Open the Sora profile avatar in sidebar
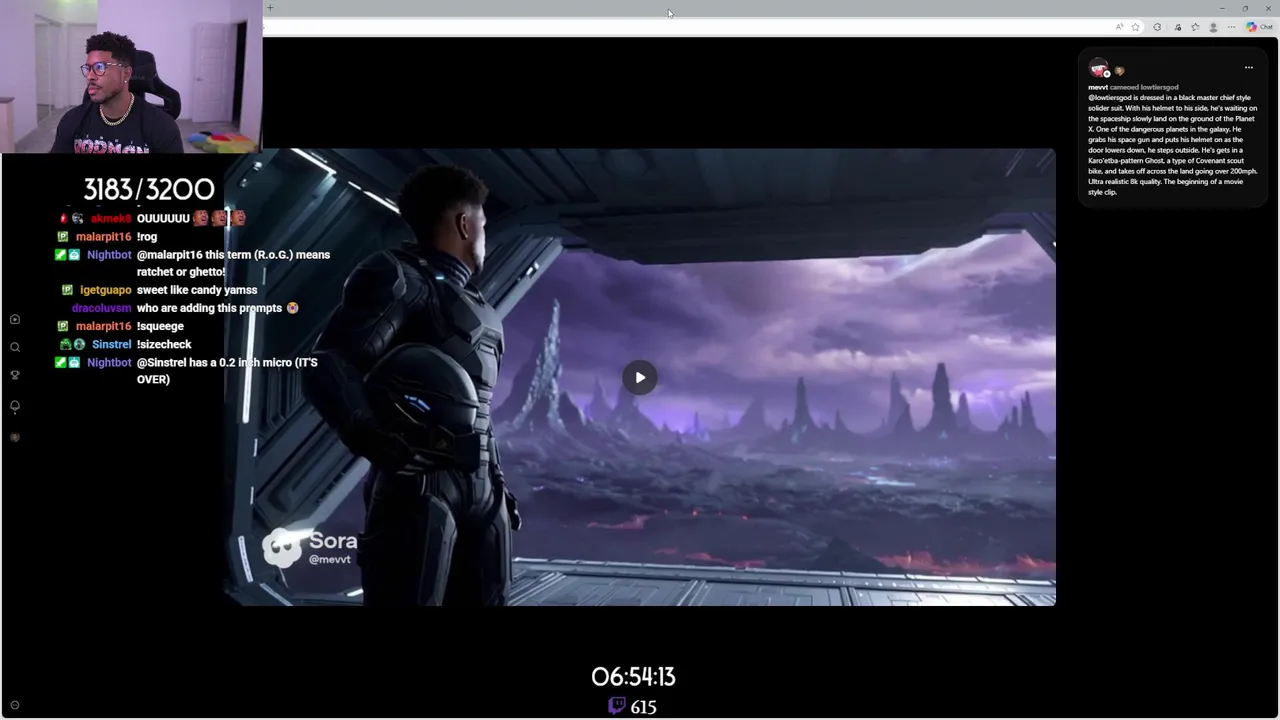 [x=15, y=437]
